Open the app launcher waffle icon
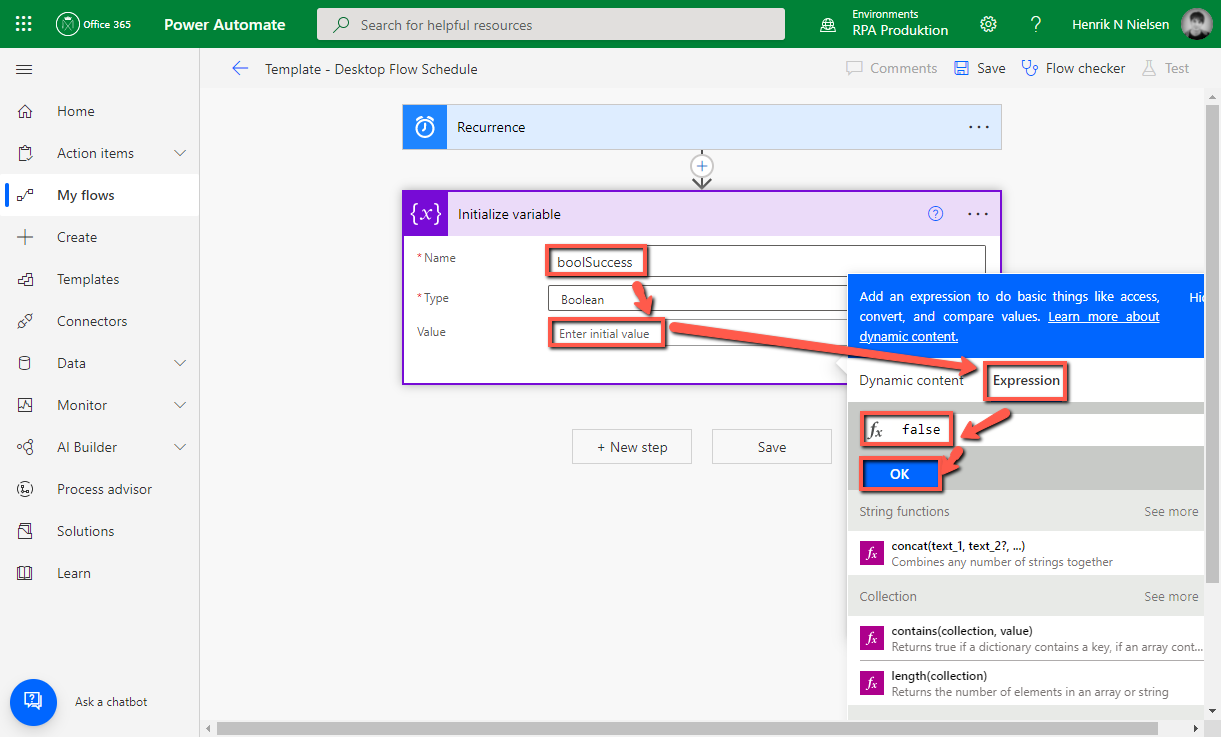The width and height of the screenshot is (1221, 737). point(25,24)
